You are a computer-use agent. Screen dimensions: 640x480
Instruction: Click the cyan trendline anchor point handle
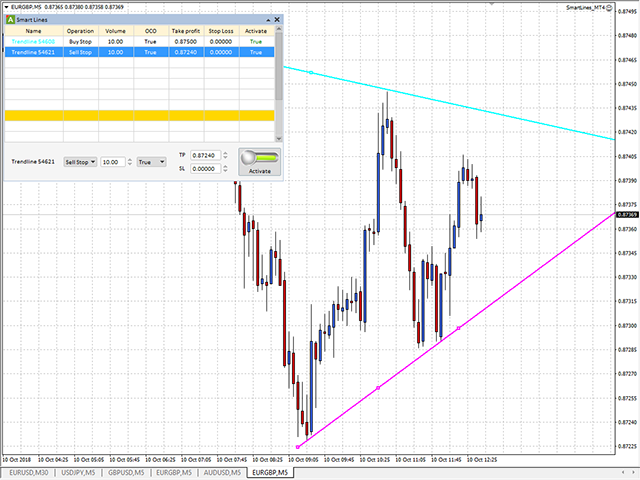coord(311,73)
